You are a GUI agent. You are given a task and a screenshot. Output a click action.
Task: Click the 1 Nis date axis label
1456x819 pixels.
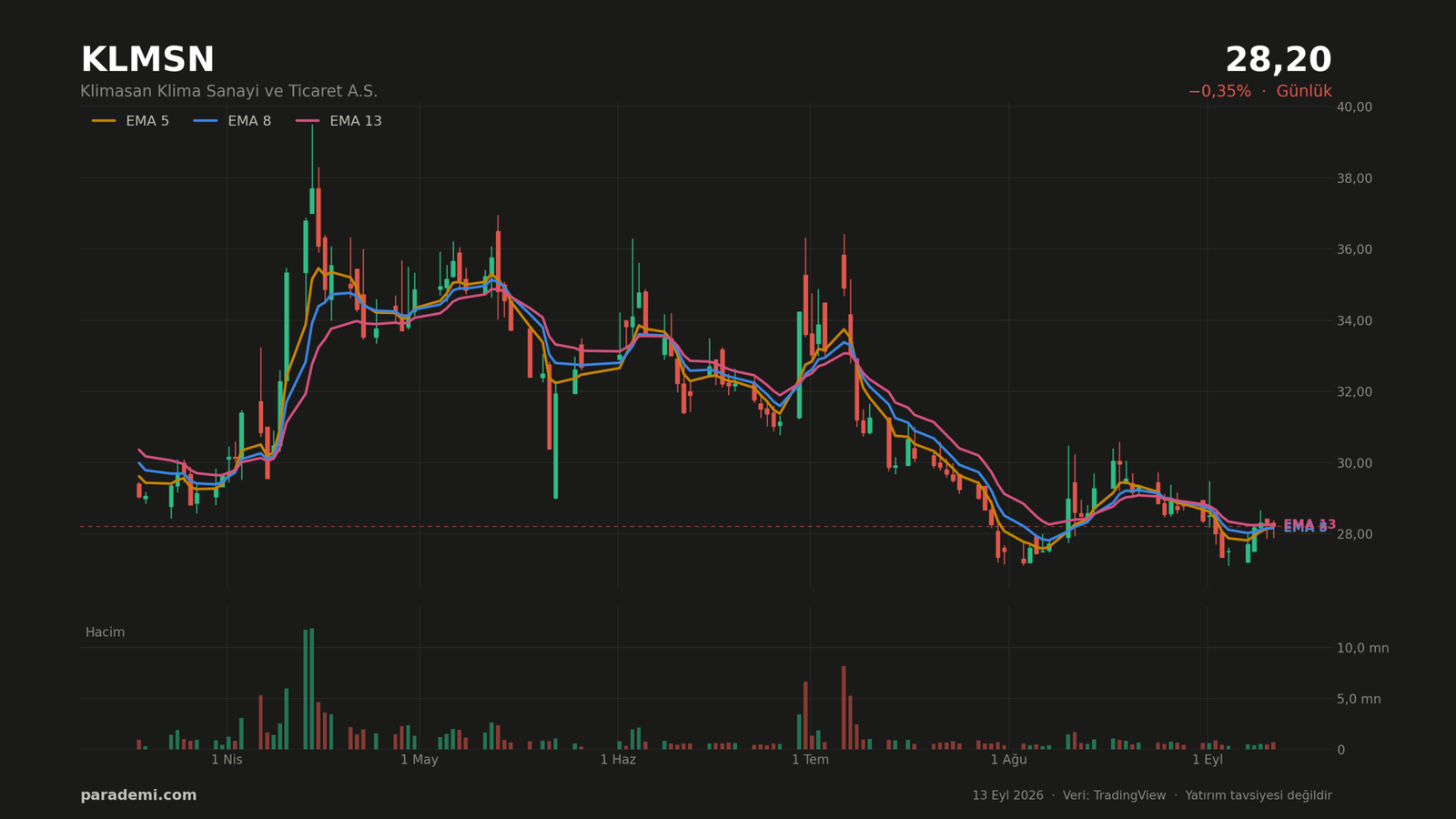click(x=227, y=760)
